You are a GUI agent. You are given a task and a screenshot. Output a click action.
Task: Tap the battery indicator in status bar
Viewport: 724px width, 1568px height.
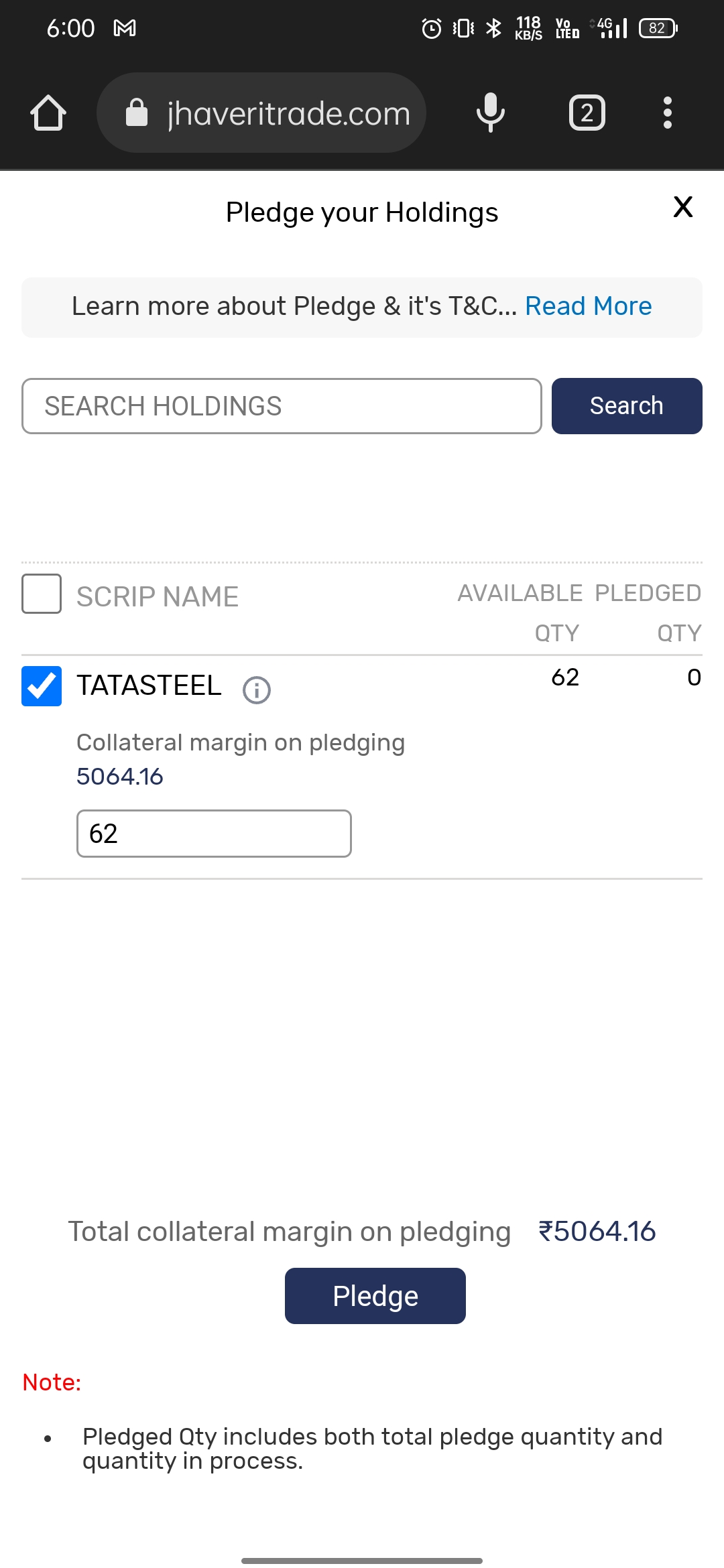click(658, 28)
